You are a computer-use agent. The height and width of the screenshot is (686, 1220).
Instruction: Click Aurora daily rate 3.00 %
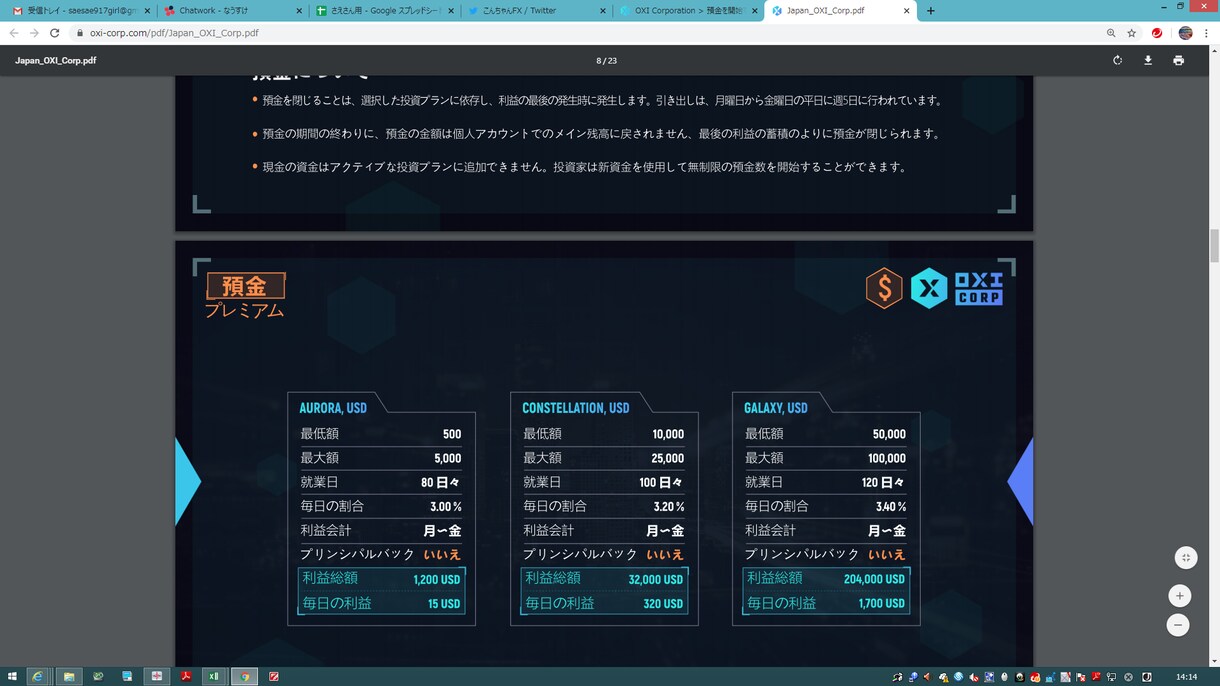coord(445,507)
